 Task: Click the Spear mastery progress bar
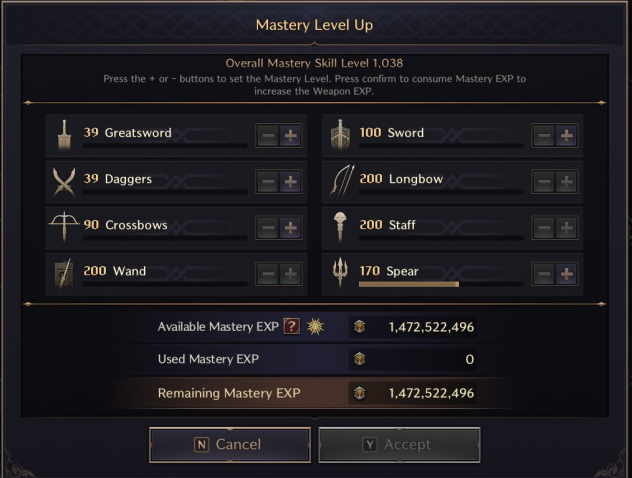pos(441,284)
